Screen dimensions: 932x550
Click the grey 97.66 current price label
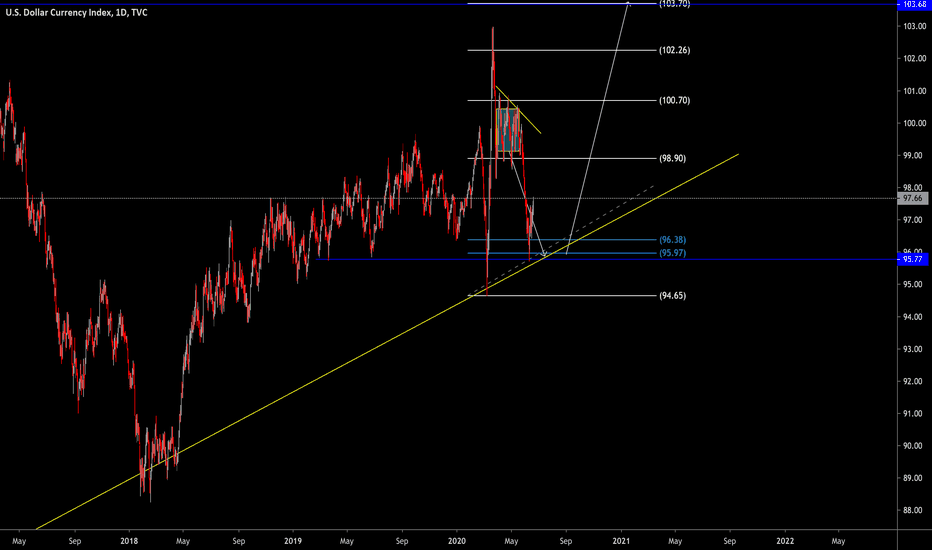coord(912,198)
